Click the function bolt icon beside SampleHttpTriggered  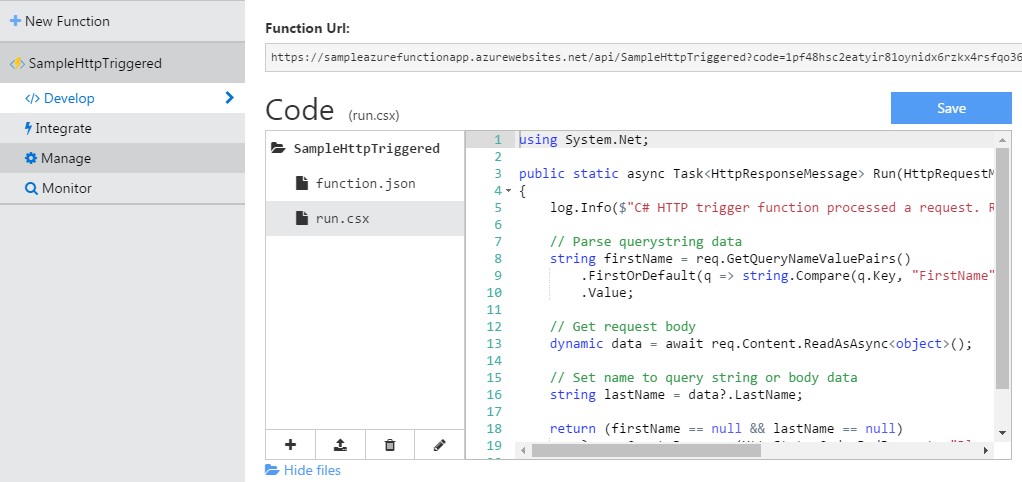tap(18, 63)
